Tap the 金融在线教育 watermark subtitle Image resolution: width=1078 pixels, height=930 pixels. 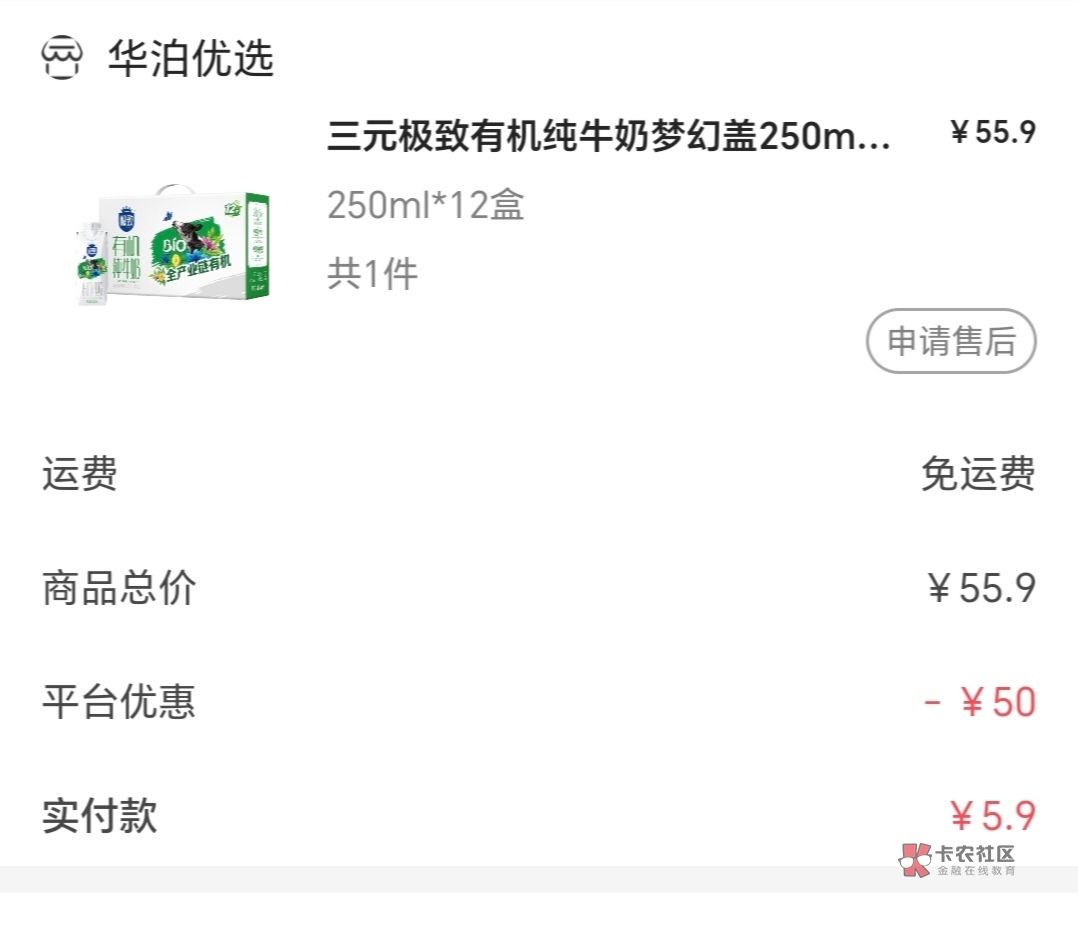click(976, 872)
